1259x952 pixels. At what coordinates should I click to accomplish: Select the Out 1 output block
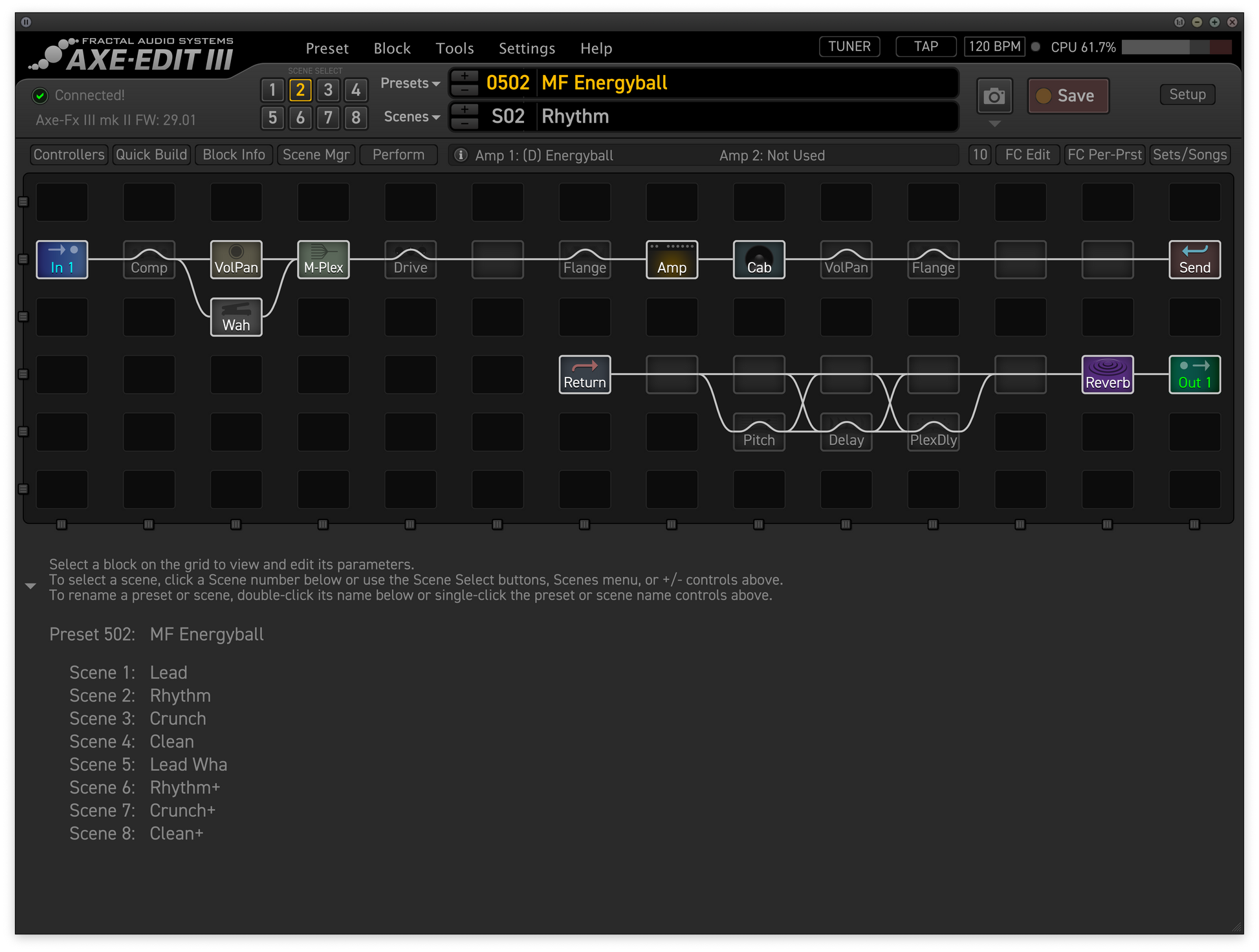(x=1194, y=374)
